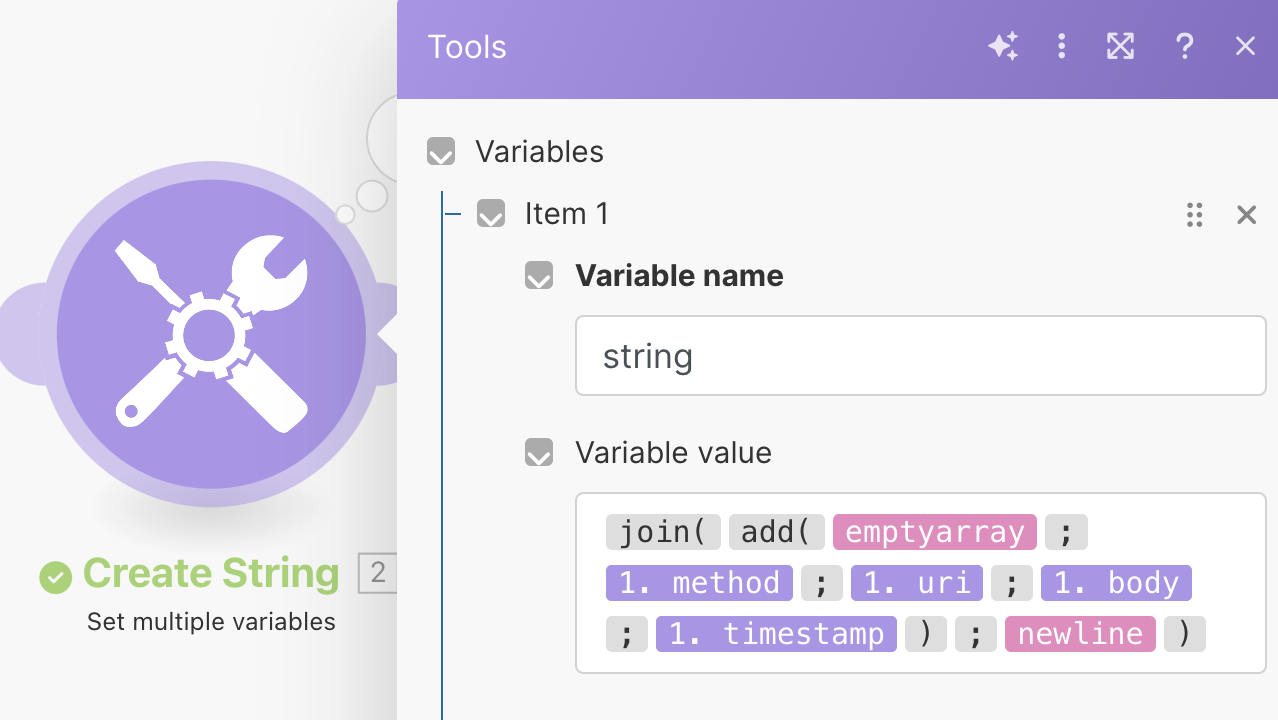The image size is (1278, 720).
Task: Collapse the Variables section
Action: [441, 152]
